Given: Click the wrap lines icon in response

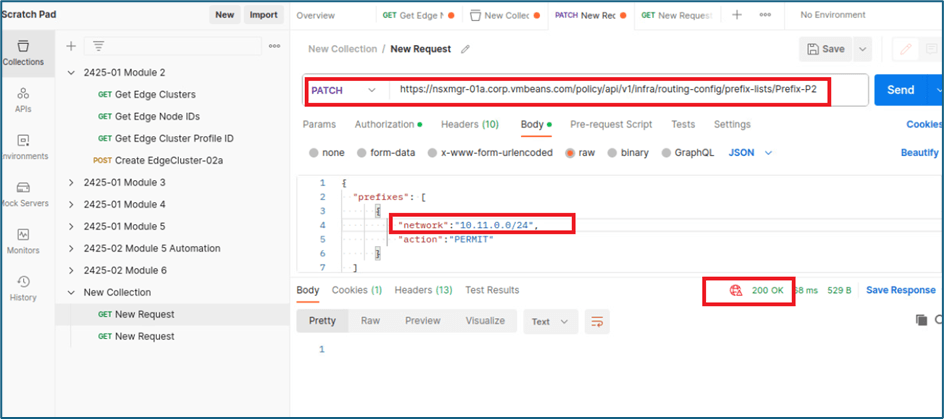Looking at the screenshot, I should tap(597, 321).
